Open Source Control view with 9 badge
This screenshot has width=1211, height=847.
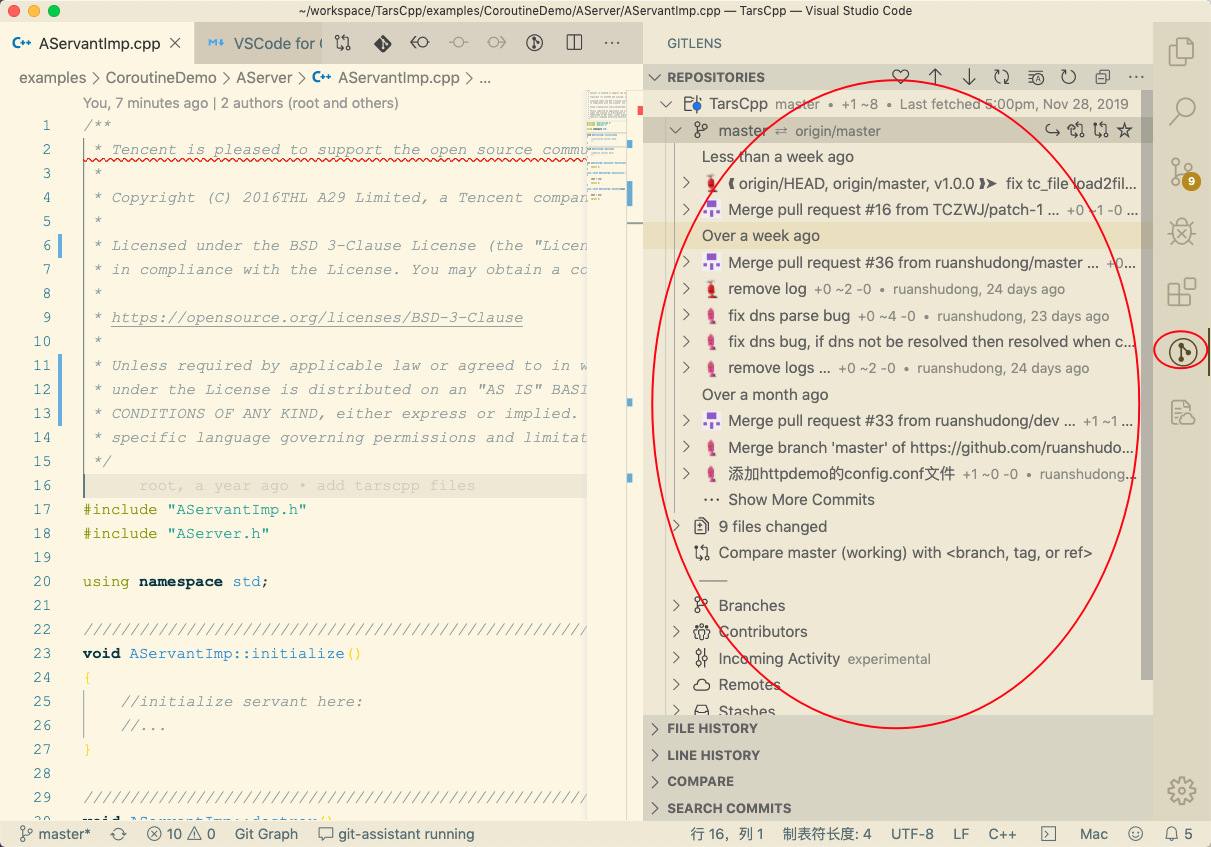pos(1182,172)
